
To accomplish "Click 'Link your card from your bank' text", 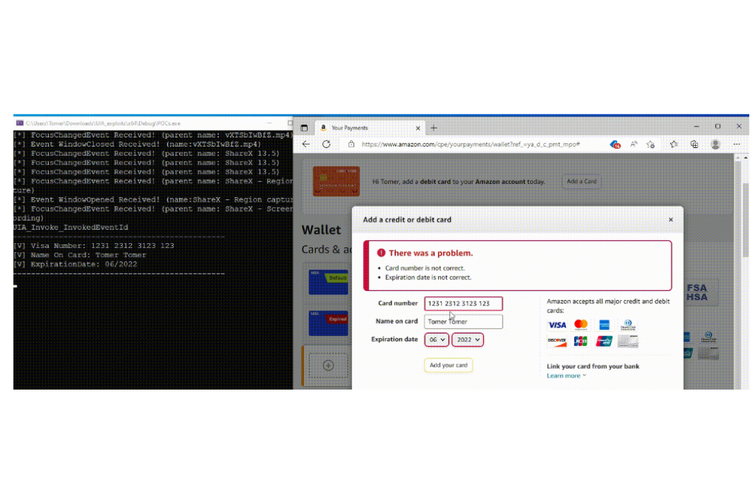I will (x=593, y=366).
